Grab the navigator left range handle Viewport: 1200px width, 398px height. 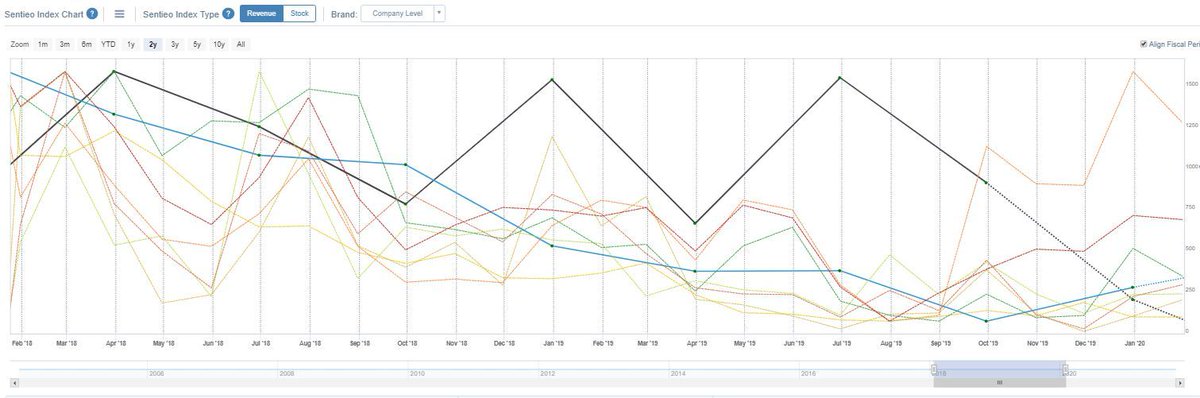click(x=934, y=369)
